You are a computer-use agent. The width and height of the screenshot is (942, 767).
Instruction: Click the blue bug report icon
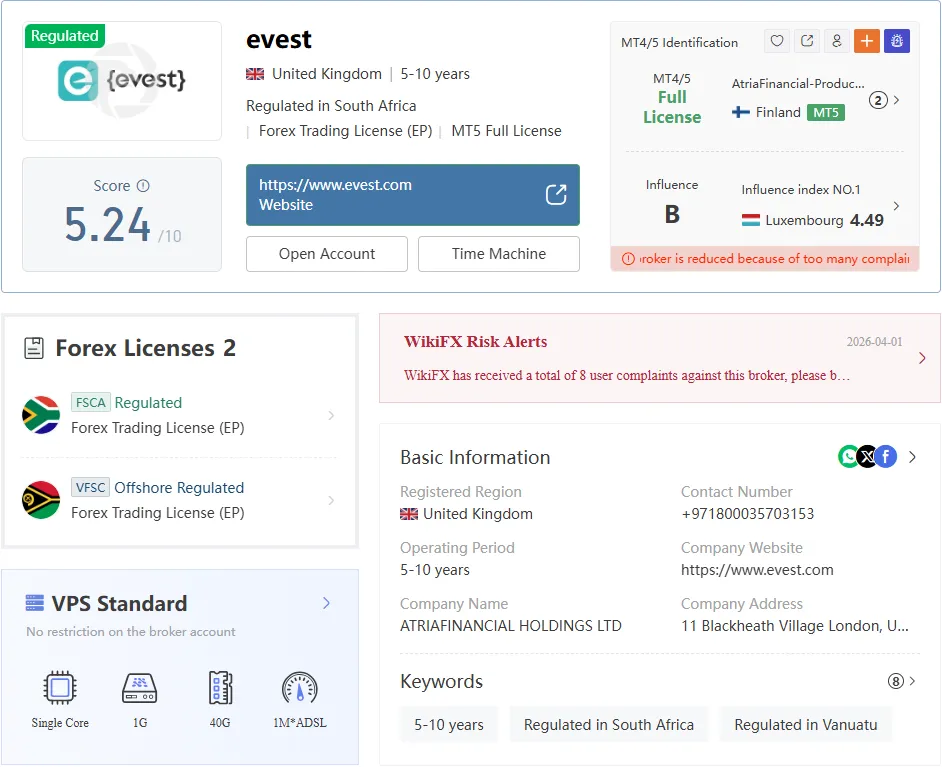tap(897, 41)
